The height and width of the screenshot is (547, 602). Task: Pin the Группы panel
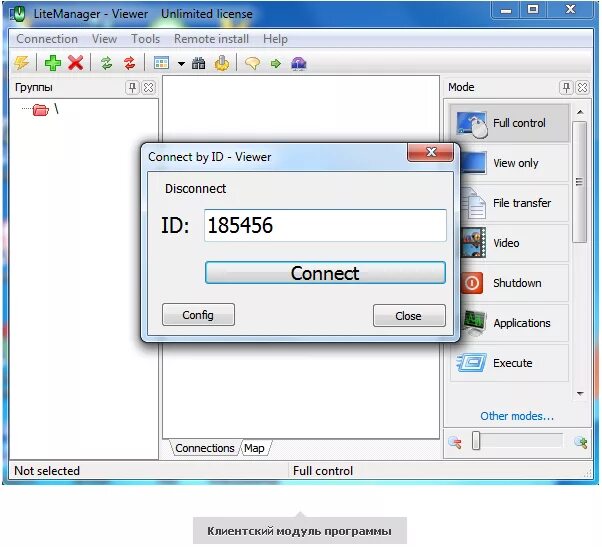(x=132, y=88)
